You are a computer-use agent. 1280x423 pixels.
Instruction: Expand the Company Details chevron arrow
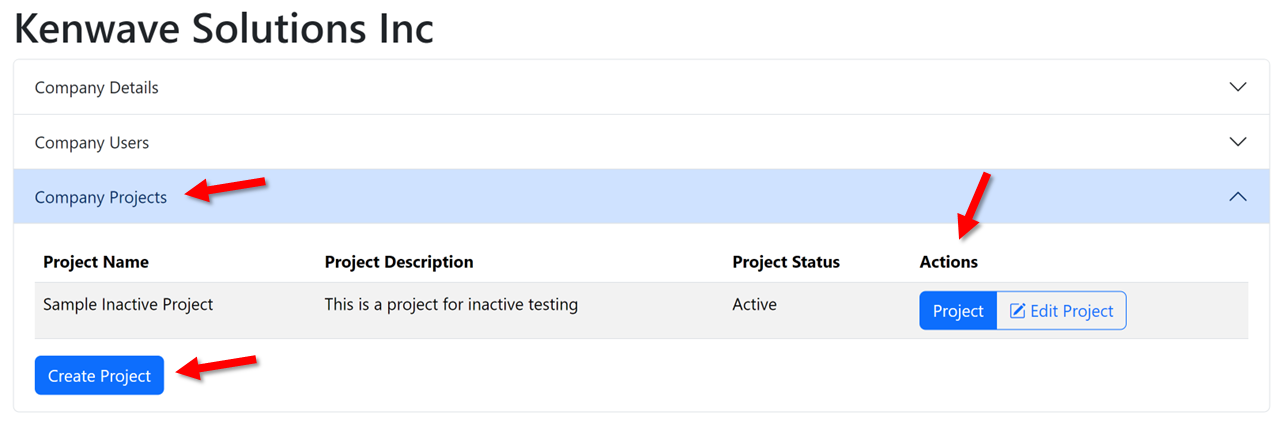[x=1237, y=87]
